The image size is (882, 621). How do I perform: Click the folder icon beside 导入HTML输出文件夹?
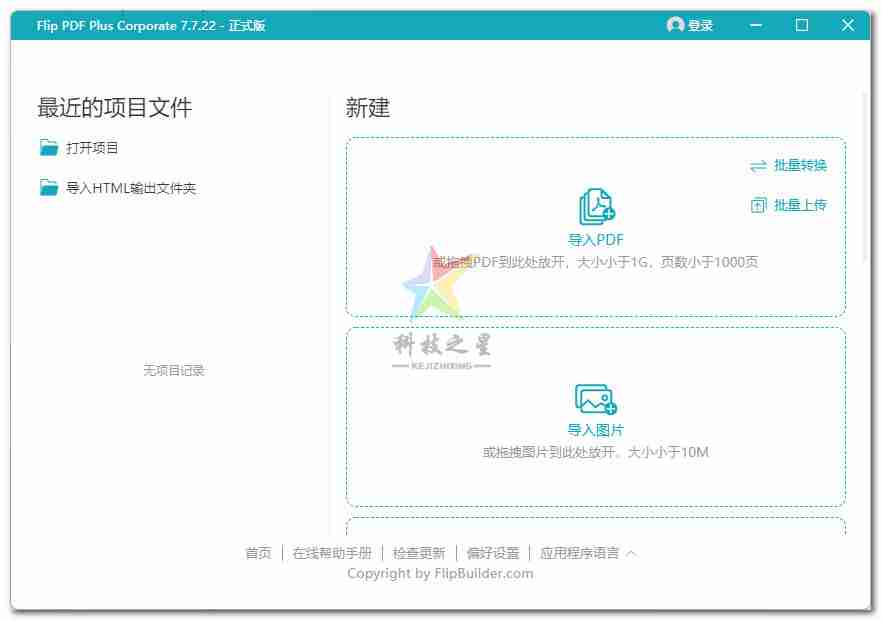click(x=49, y=187)
